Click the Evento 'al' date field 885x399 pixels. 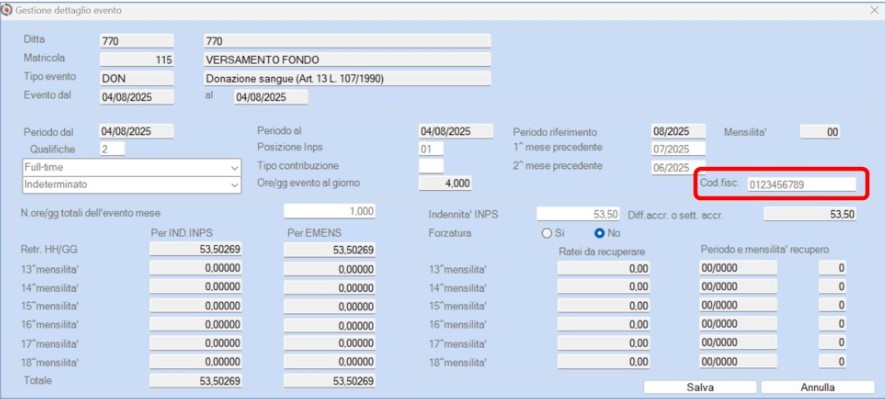point(271,97)
